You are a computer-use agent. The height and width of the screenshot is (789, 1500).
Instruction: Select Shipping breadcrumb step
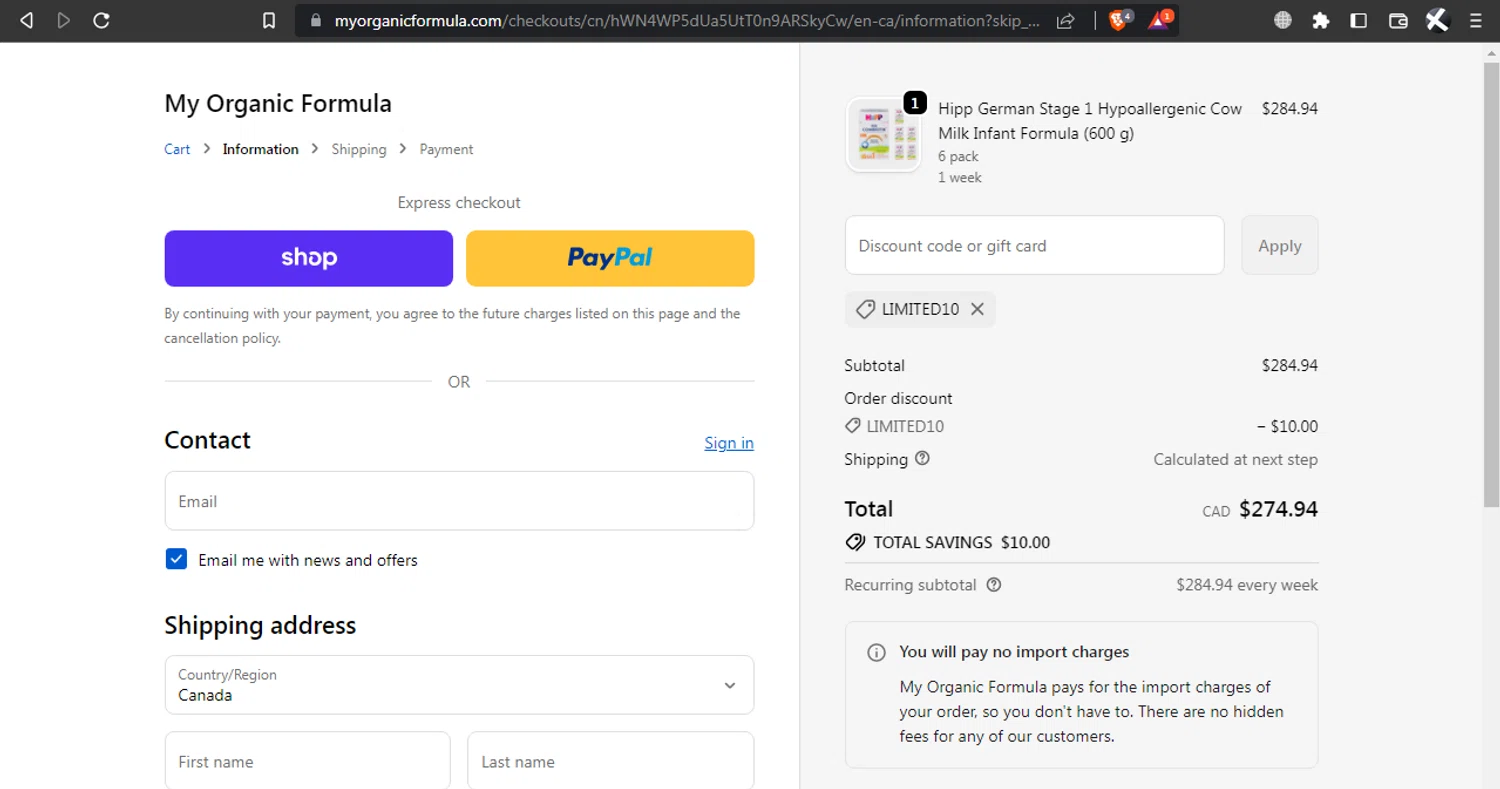[359, 149]
